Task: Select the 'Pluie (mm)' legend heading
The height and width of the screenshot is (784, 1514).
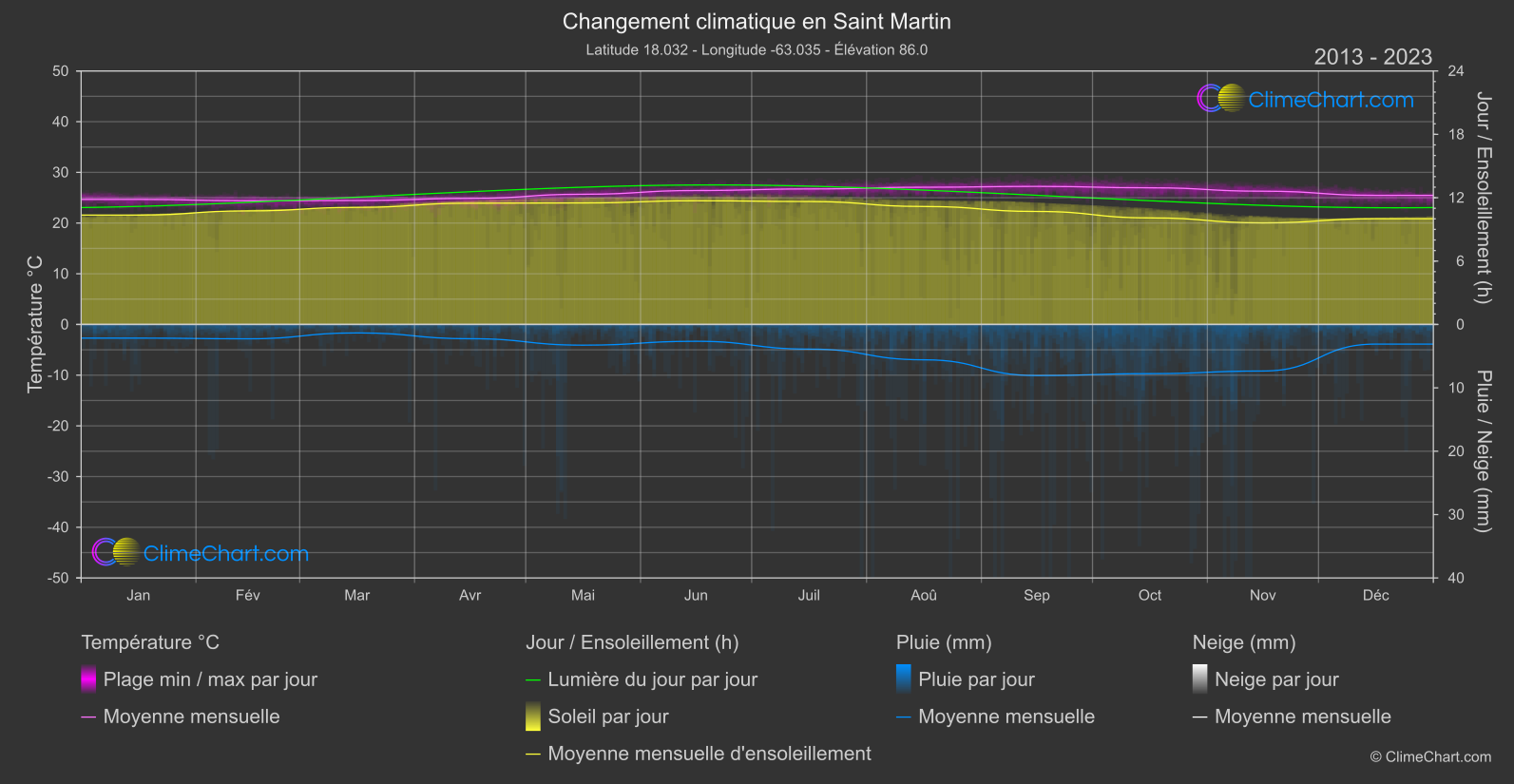Action: 944,642
